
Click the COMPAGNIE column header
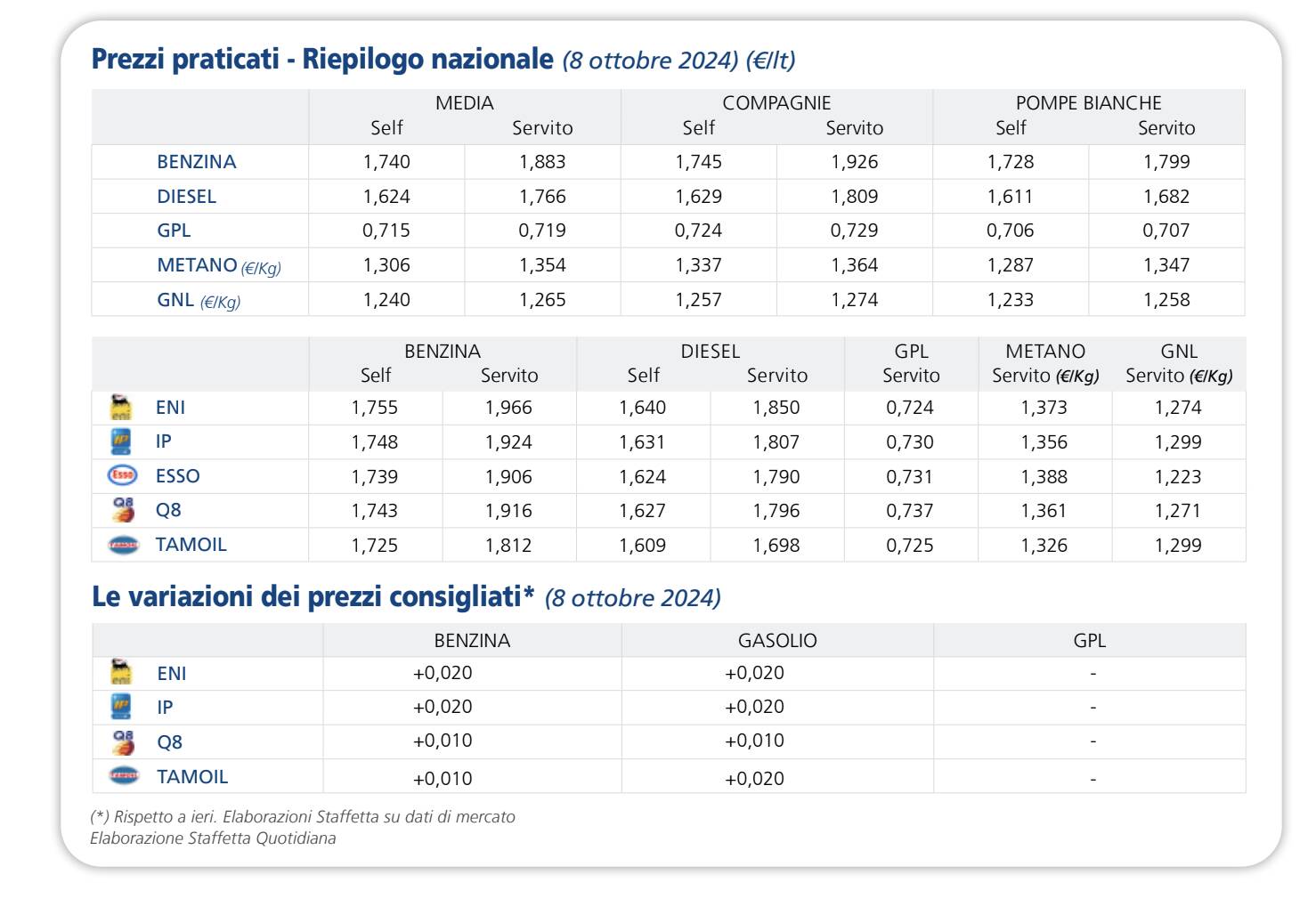tap(776, 103)
